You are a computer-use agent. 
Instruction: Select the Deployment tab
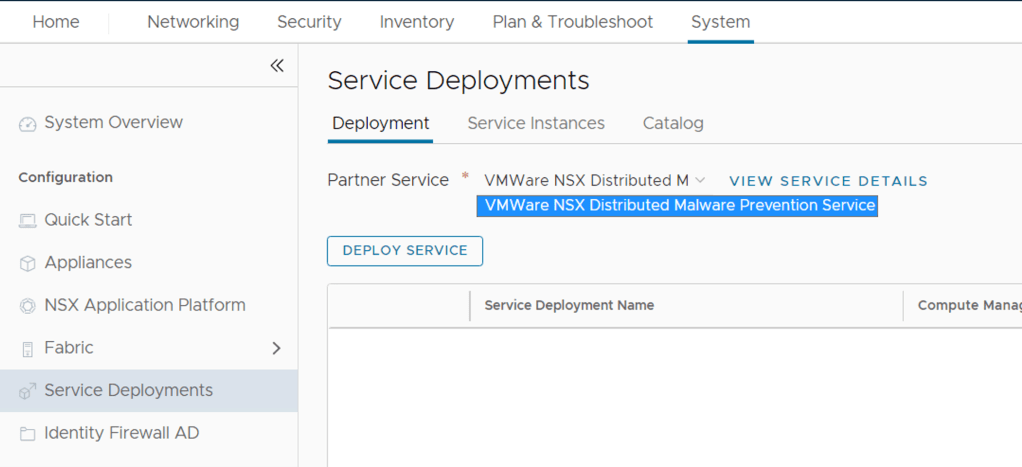(x=380, y=123)
